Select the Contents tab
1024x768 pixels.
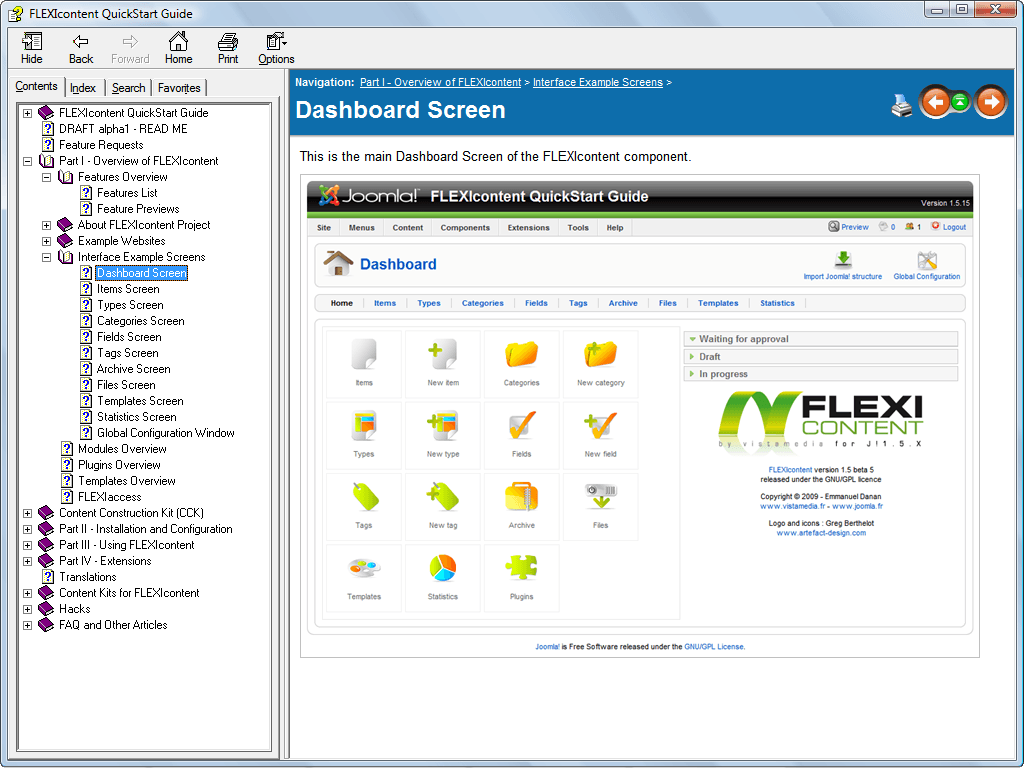click(x=37, y=86)
